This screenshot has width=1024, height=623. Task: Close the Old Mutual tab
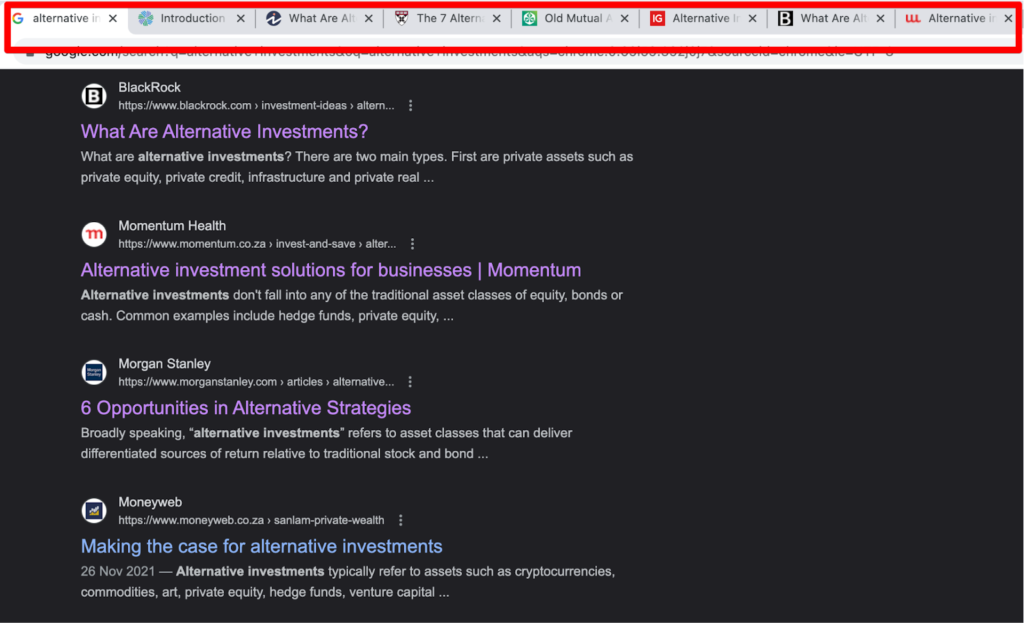[x=624, y=19]
